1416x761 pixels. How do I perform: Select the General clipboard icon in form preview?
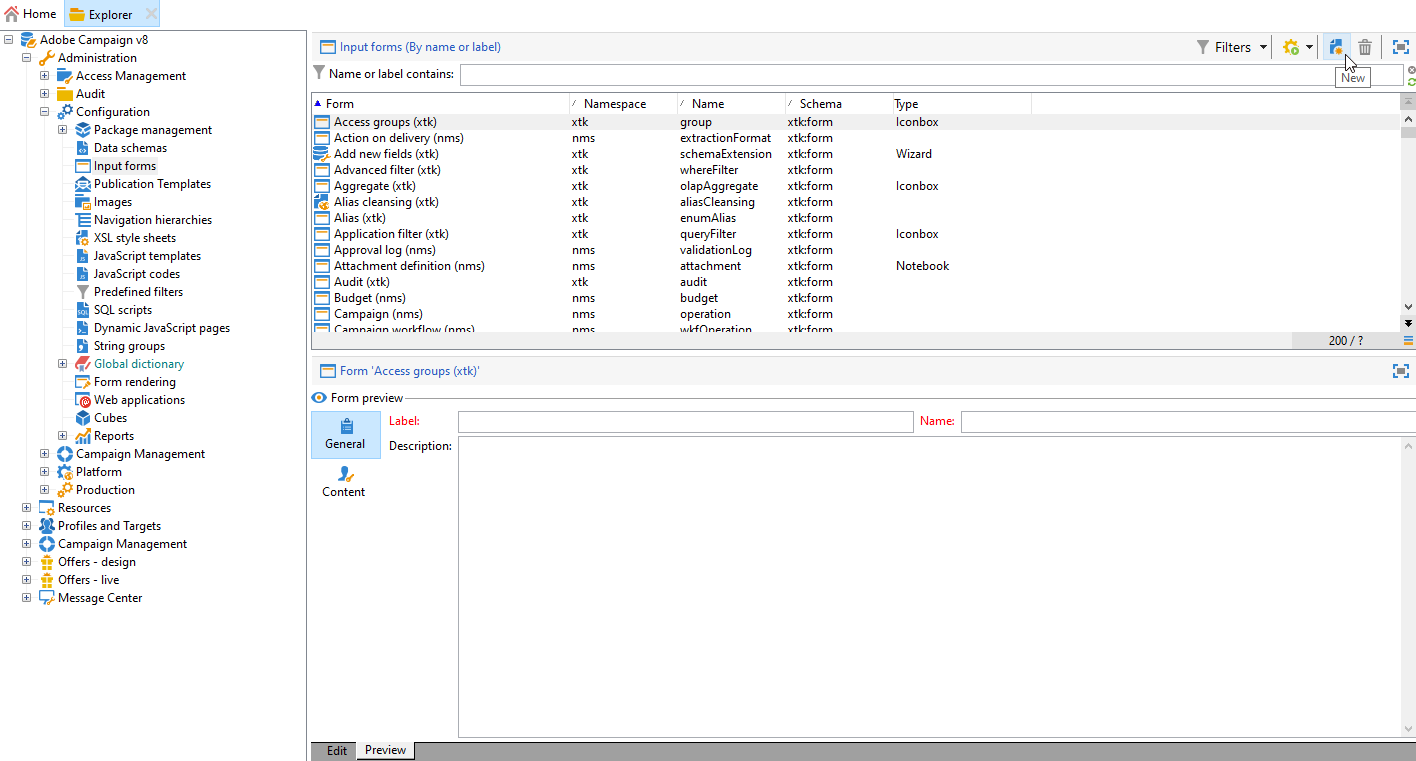coord(346,426)
